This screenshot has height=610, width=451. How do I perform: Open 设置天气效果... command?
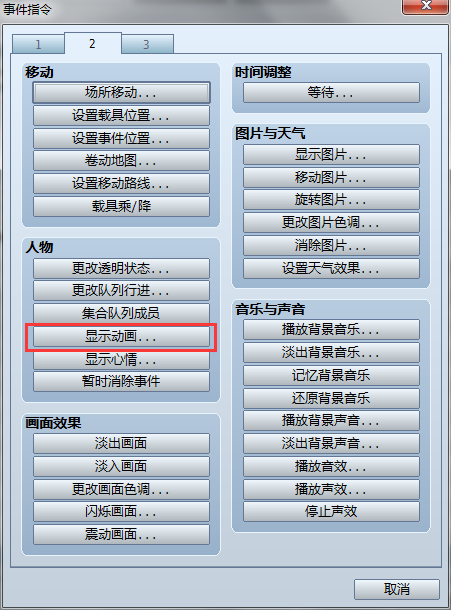point(332,269)
